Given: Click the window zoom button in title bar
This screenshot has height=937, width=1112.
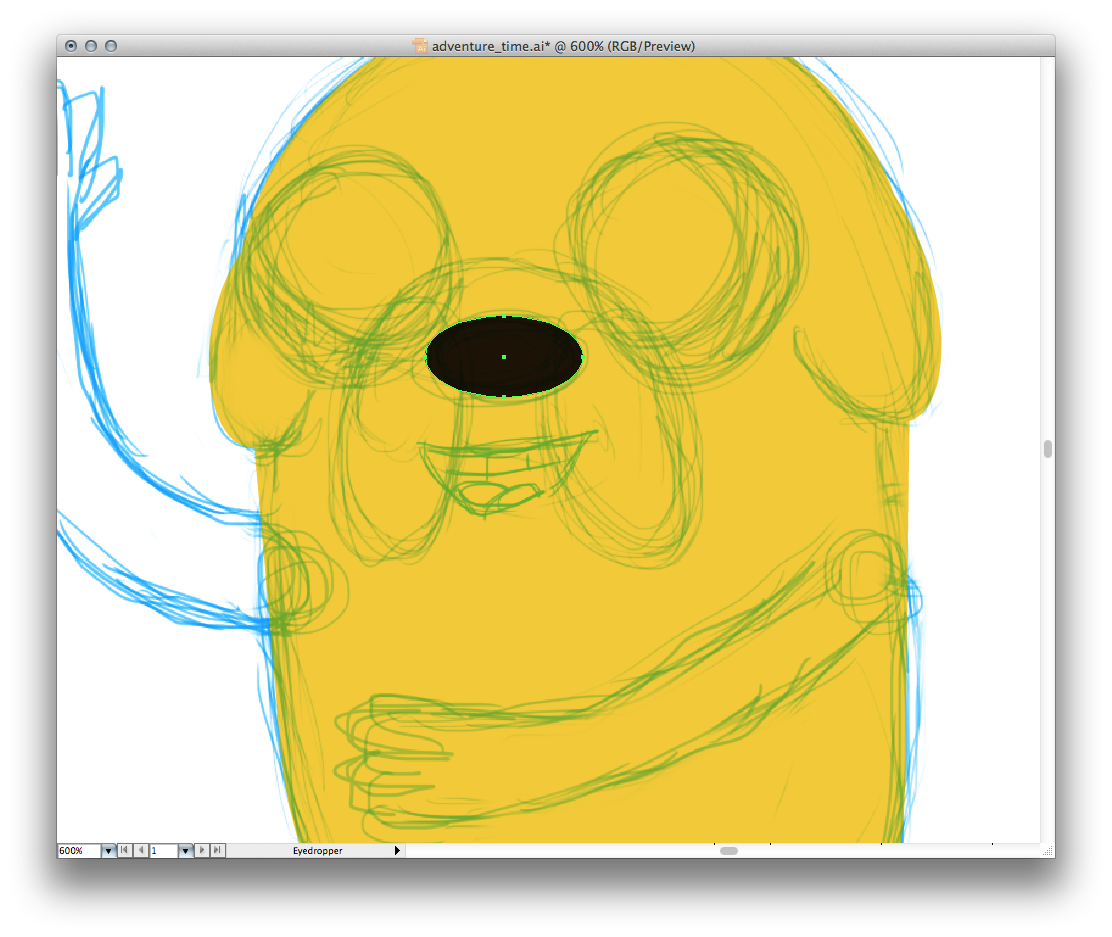Looking at the screenshot, I should [x=111, y=46].
